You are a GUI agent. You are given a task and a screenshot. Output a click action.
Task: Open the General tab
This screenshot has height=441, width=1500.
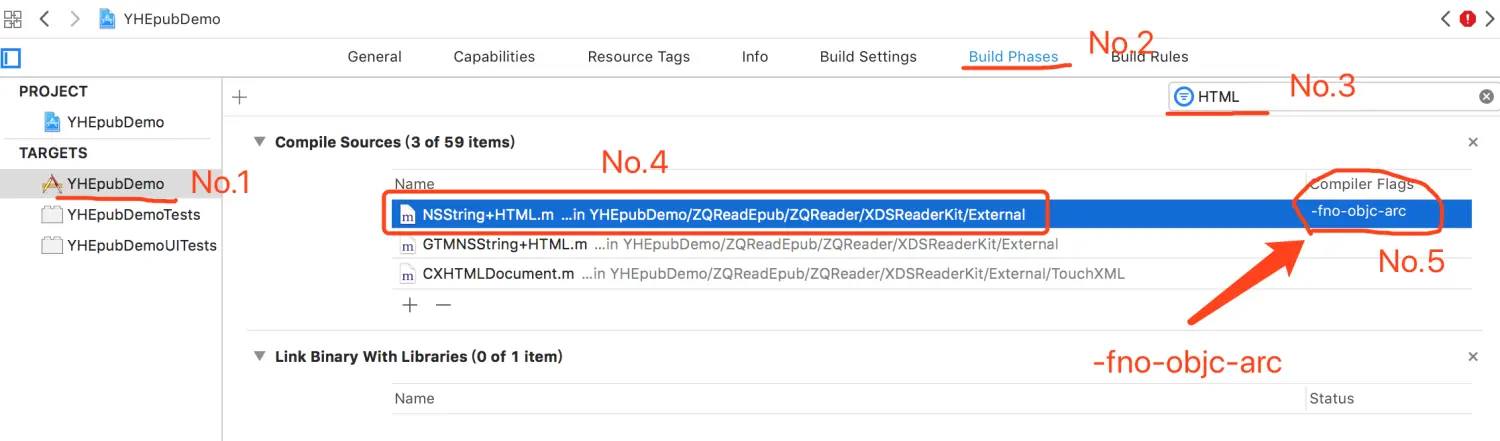tap(375, 56)
